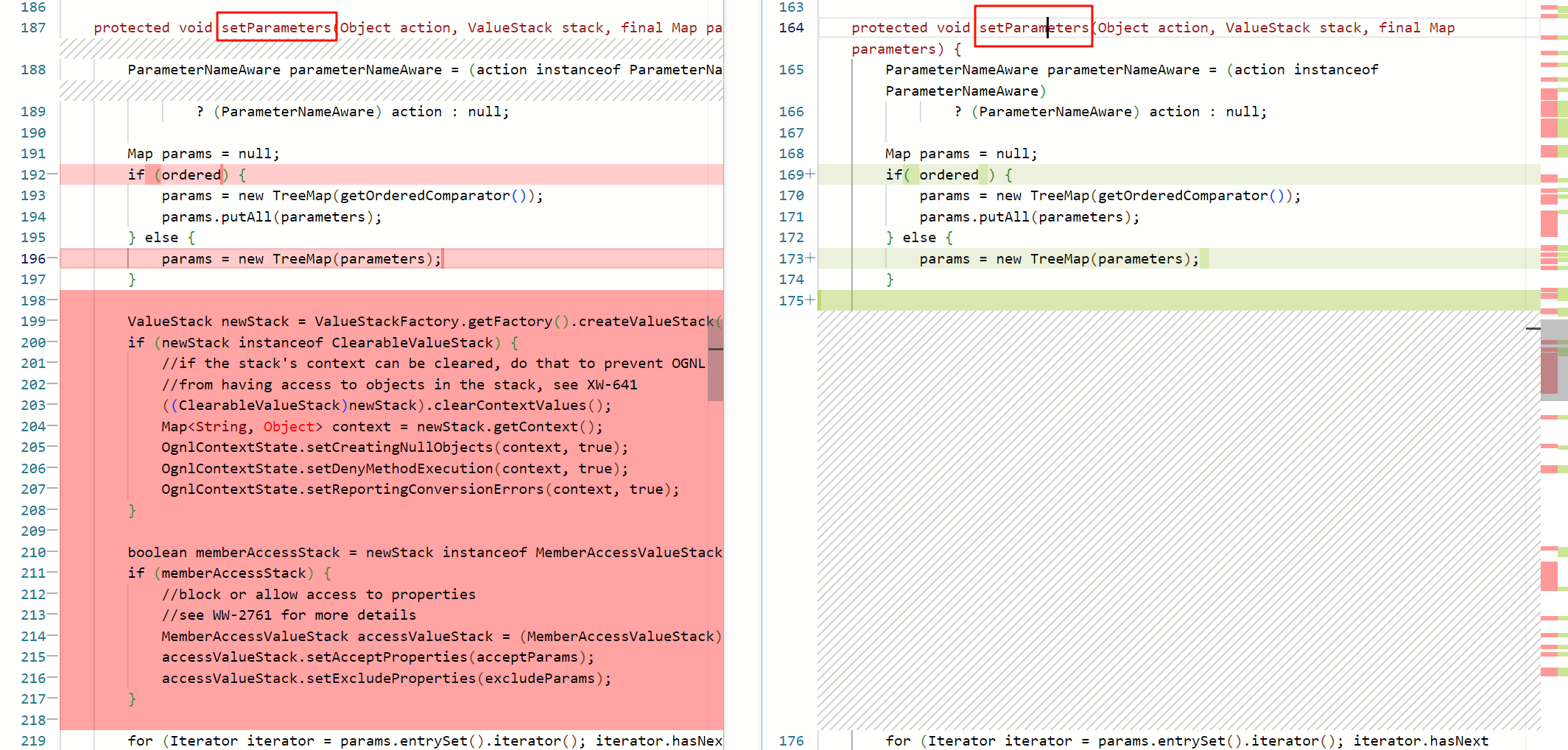The height and width of the screenshot is (750, 1568).
Task: Click the removed-line minus marker beside line 192
Action: [52, 174]
